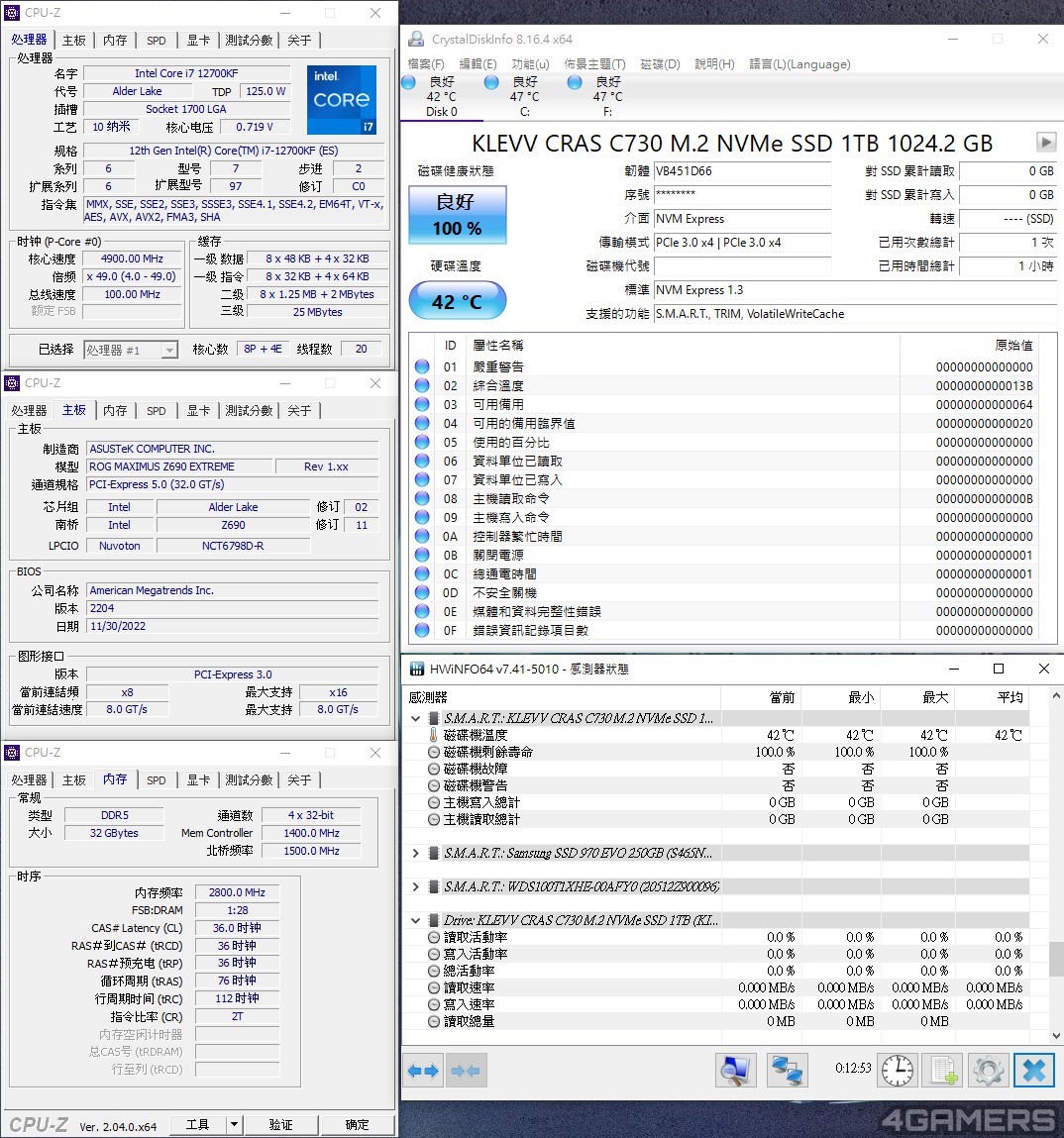Click the 良好 100 % health status button
Viewport: 1064px width, 1138px height.
[x=458, y=215]
